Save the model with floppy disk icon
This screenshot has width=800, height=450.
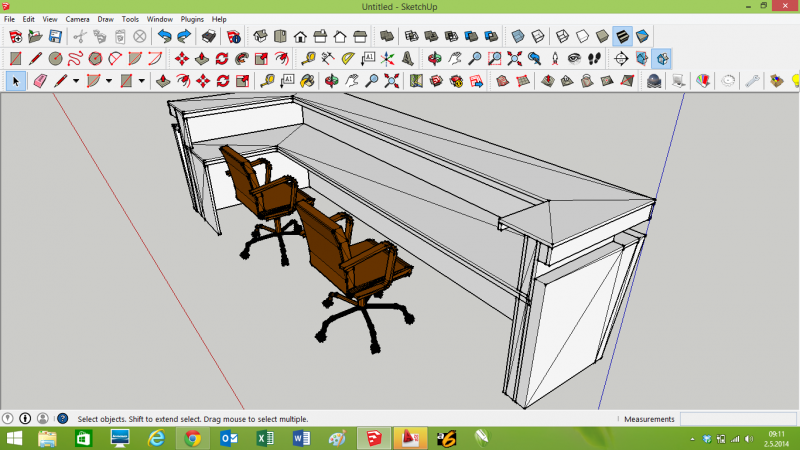pyautogui.click(x=55, y=36)
